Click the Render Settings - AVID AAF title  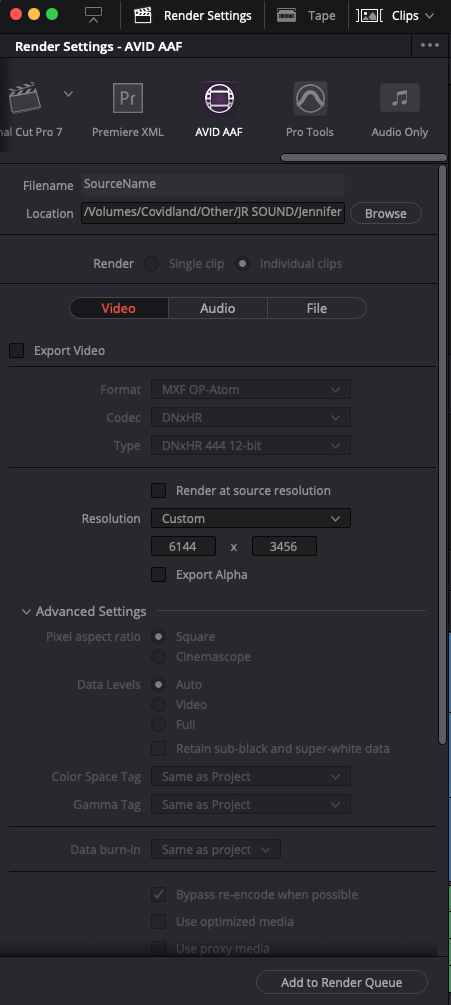[99, 46]
